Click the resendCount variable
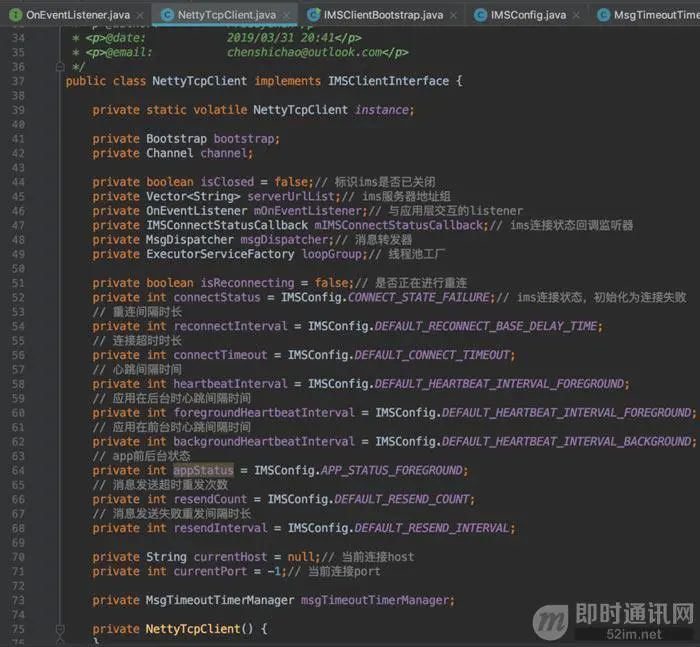 (210, 499)
